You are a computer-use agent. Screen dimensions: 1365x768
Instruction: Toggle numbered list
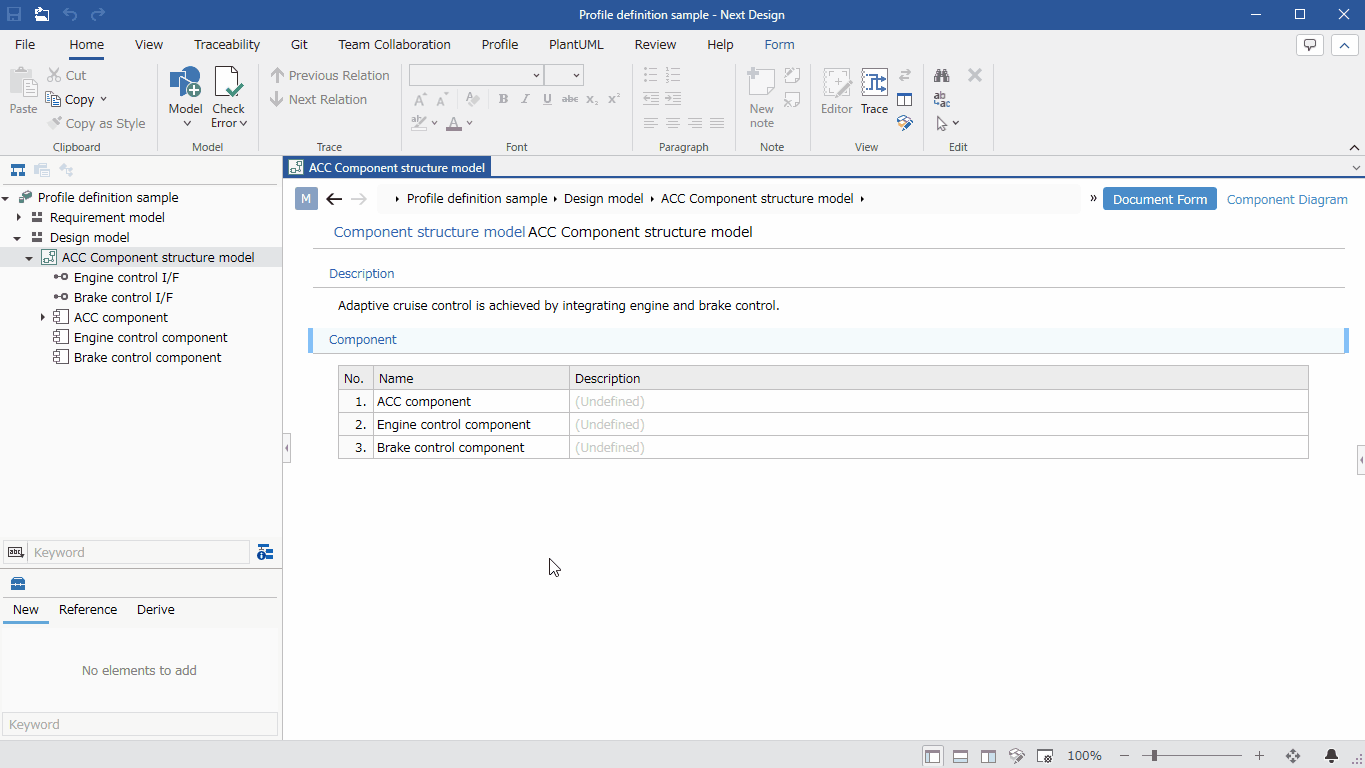pyautogui.click(x=673, y=75)
